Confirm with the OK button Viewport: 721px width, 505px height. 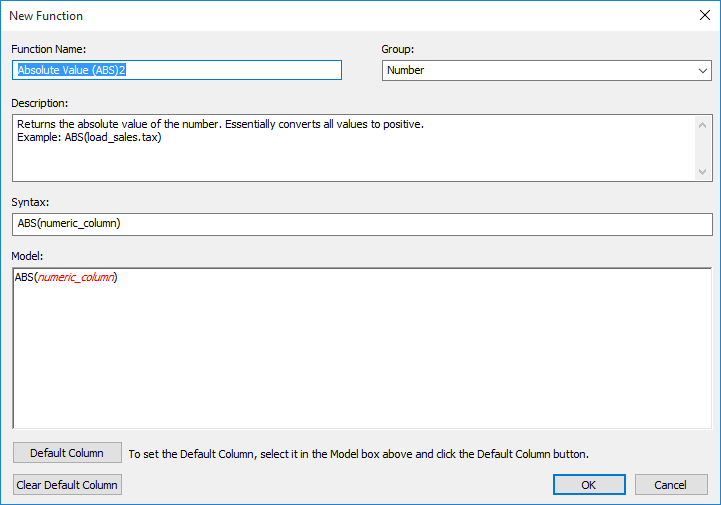coord(589,484)
